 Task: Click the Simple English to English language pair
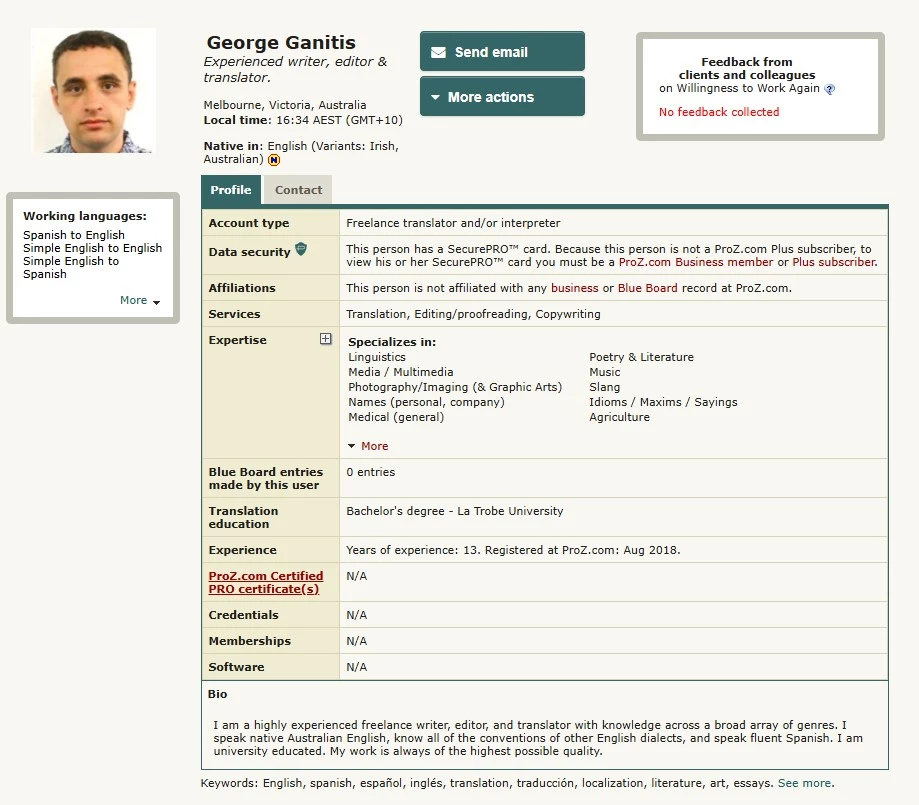coord(93,248)
